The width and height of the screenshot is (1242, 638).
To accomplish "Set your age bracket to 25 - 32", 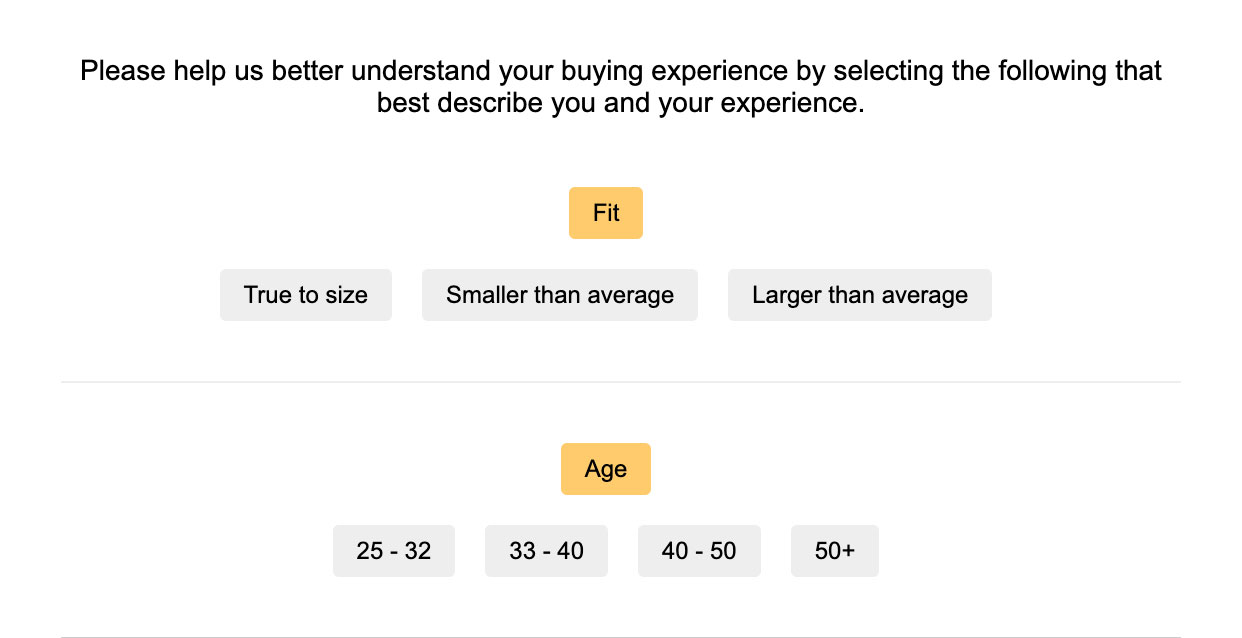I will (x=394, y=551).
